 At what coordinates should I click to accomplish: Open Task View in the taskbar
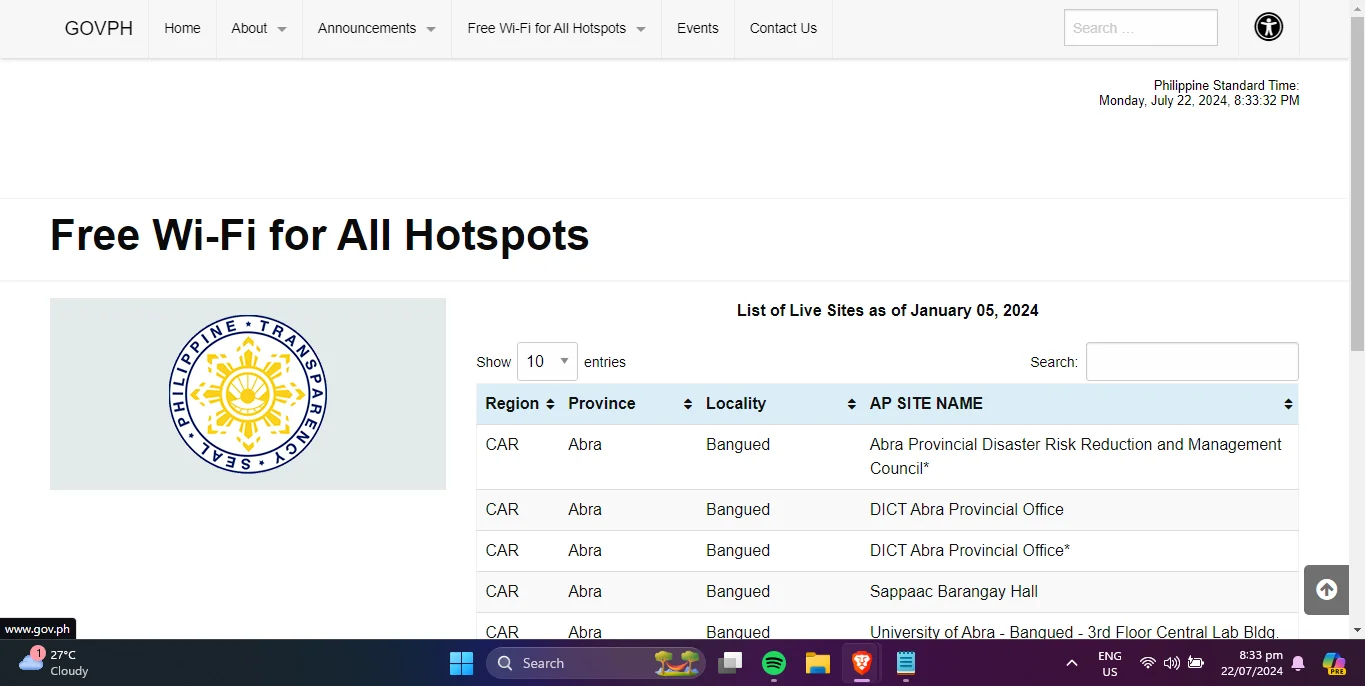tap(730, 663)
